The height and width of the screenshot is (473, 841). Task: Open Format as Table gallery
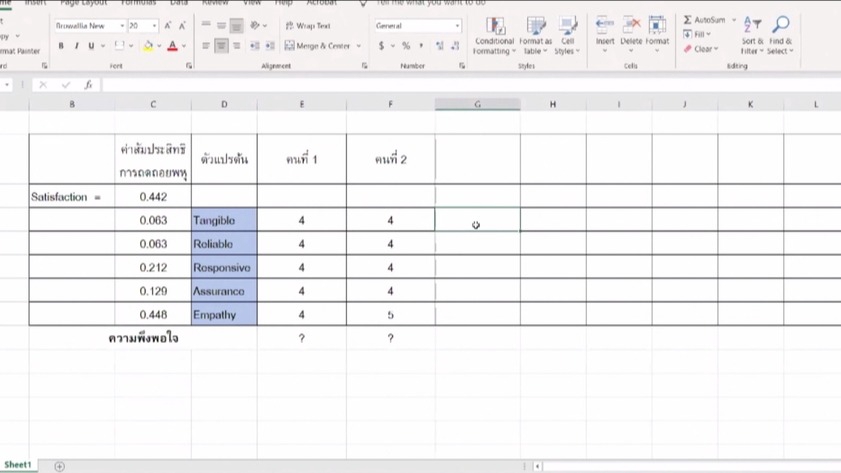click(535, 35)
